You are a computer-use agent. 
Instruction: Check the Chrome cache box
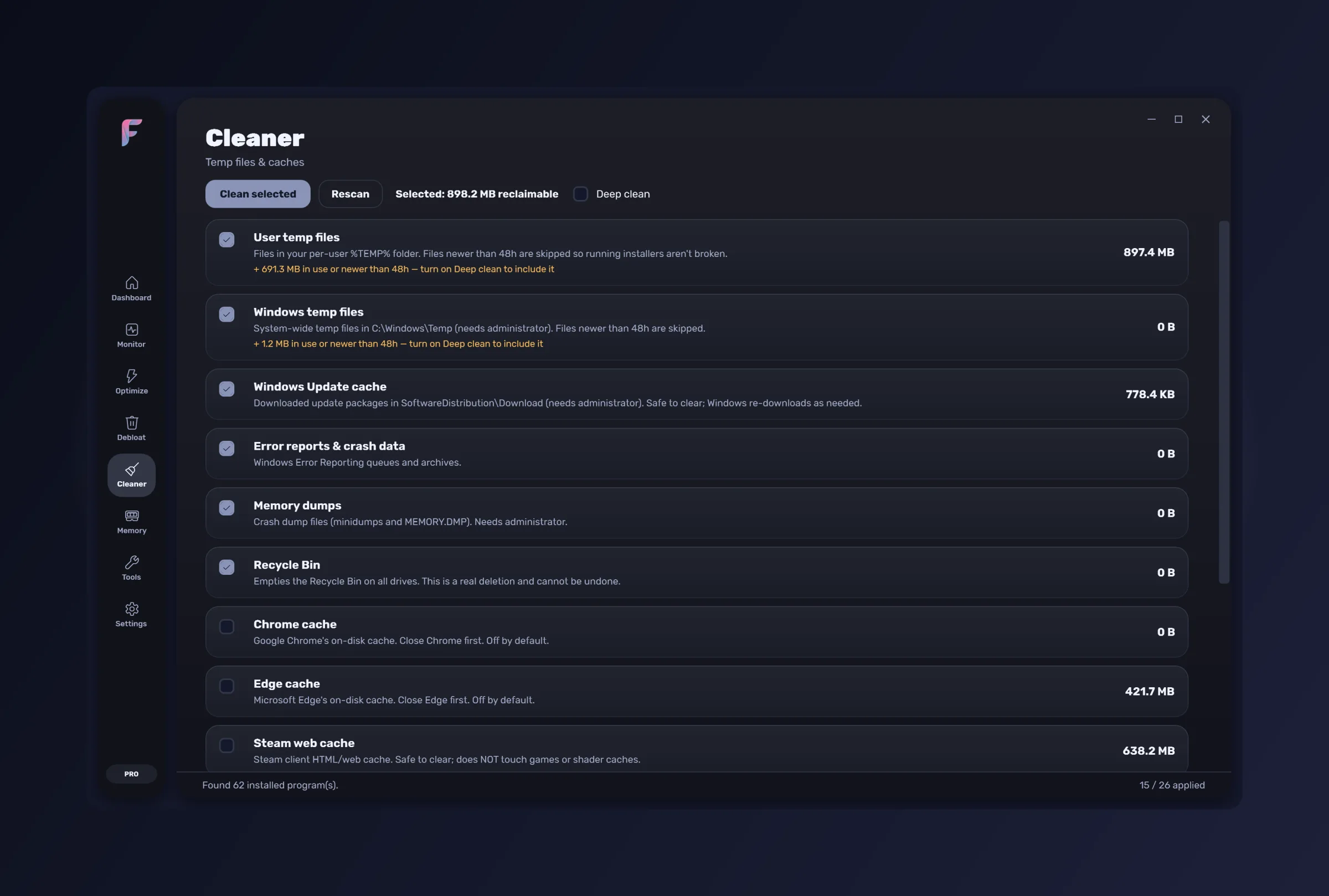click(x=227, y=627)
